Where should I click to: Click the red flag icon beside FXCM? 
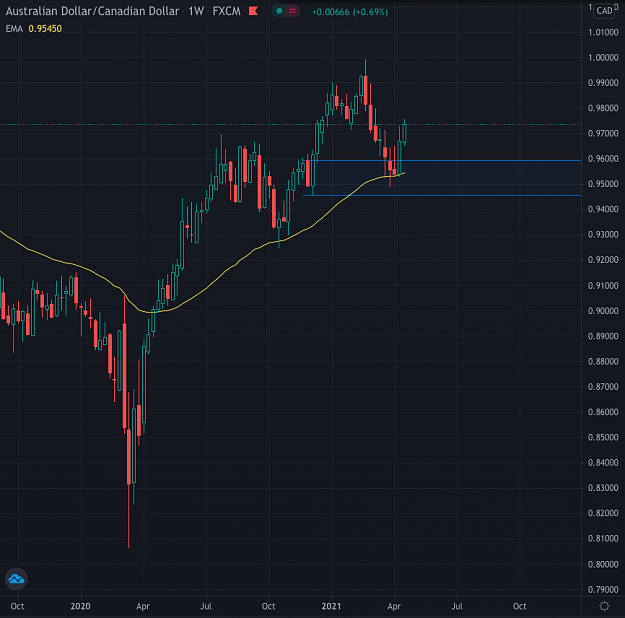click(x=253, y=11)
